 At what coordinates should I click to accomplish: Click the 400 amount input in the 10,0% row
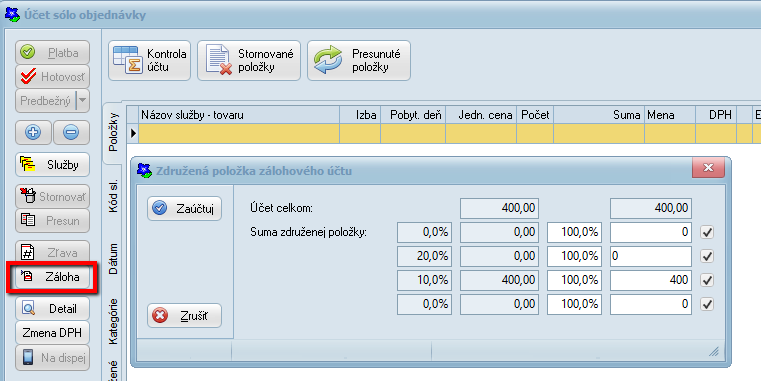click(x=651, y=280)
